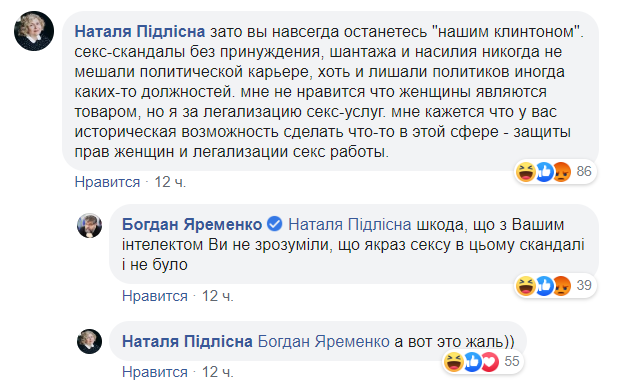Image resolution: width=639 pixels, height=389 pixels.
Task: Open the reaction count 39 list
Action: coord(584,285)
